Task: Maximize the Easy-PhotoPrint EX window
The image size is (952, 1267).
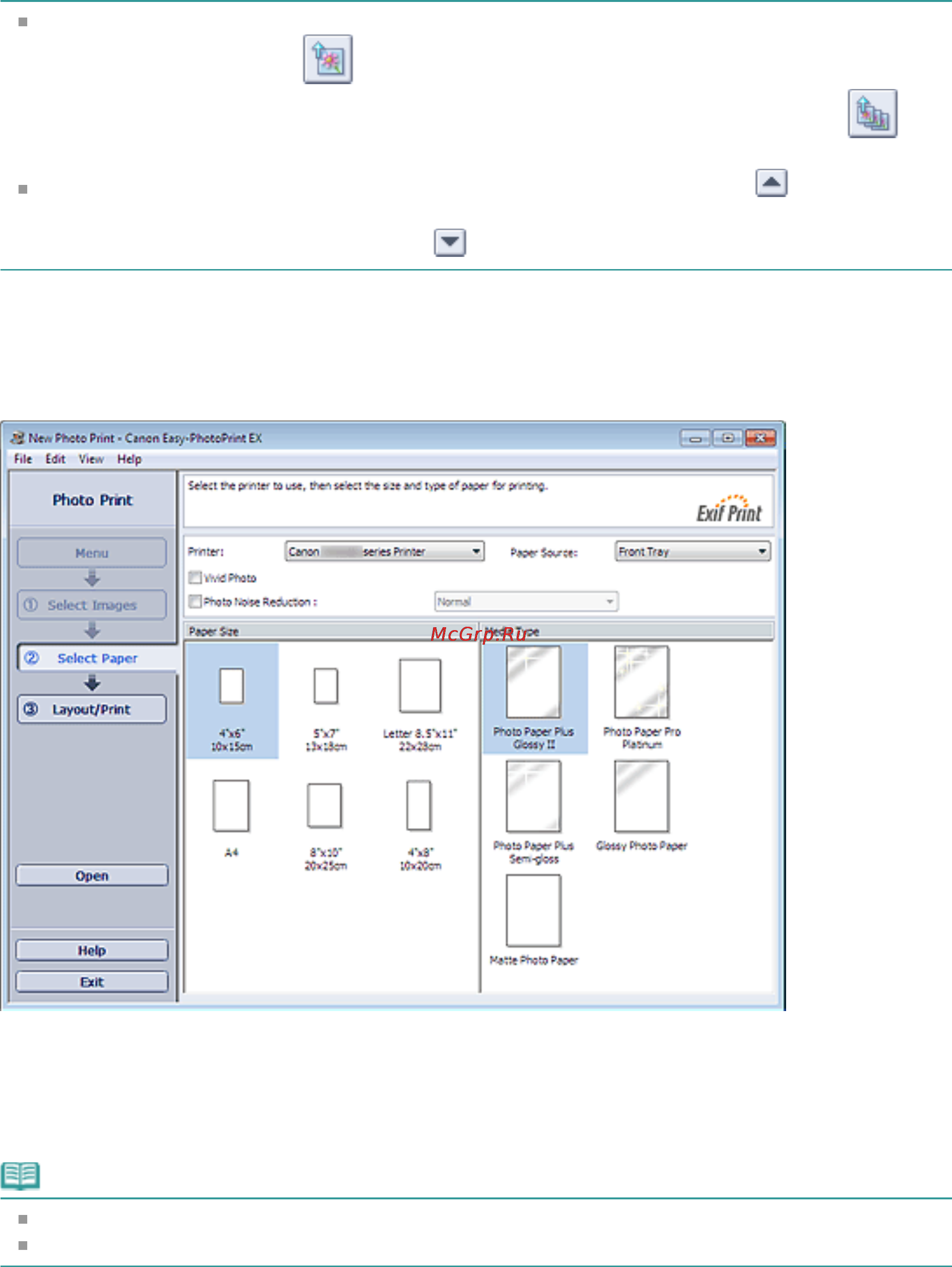Action: tap(727, 438)
